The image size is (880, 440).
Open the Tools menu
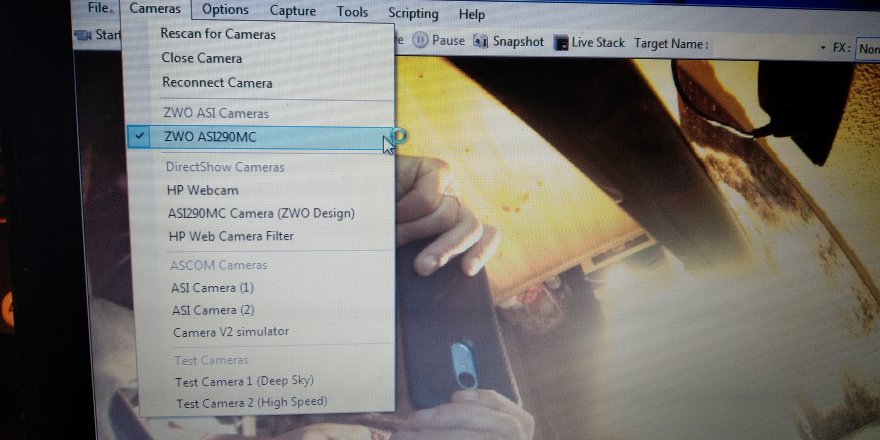point(352,12)
